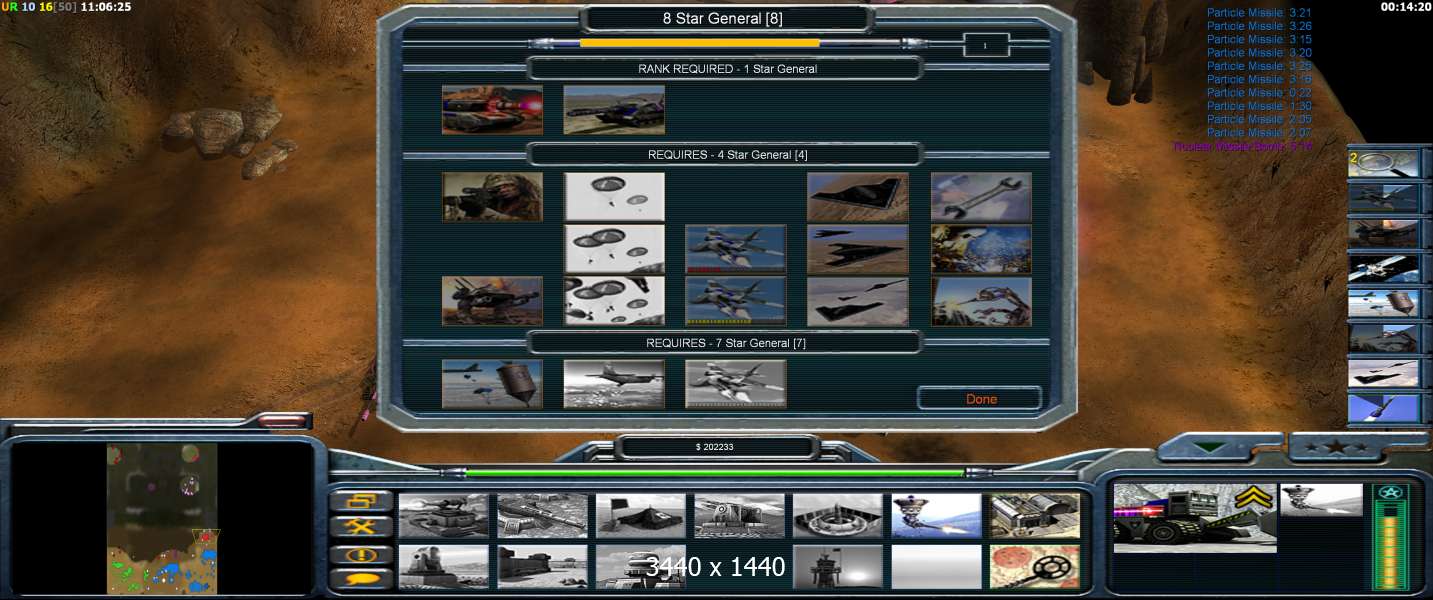Click the selected dozer unit portrait
The height and width of the screenshot is (600, 1433).
pyautogui.click(x=1195, y=517)
